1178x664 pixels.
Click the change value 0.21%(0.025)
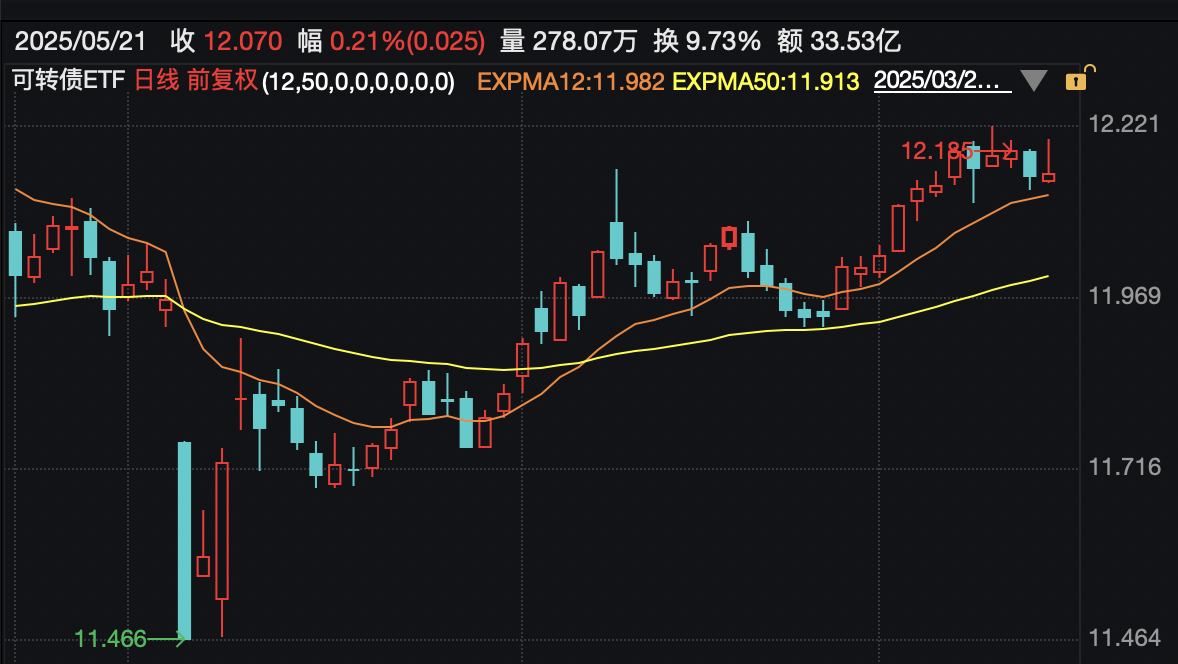pos(407,41)
